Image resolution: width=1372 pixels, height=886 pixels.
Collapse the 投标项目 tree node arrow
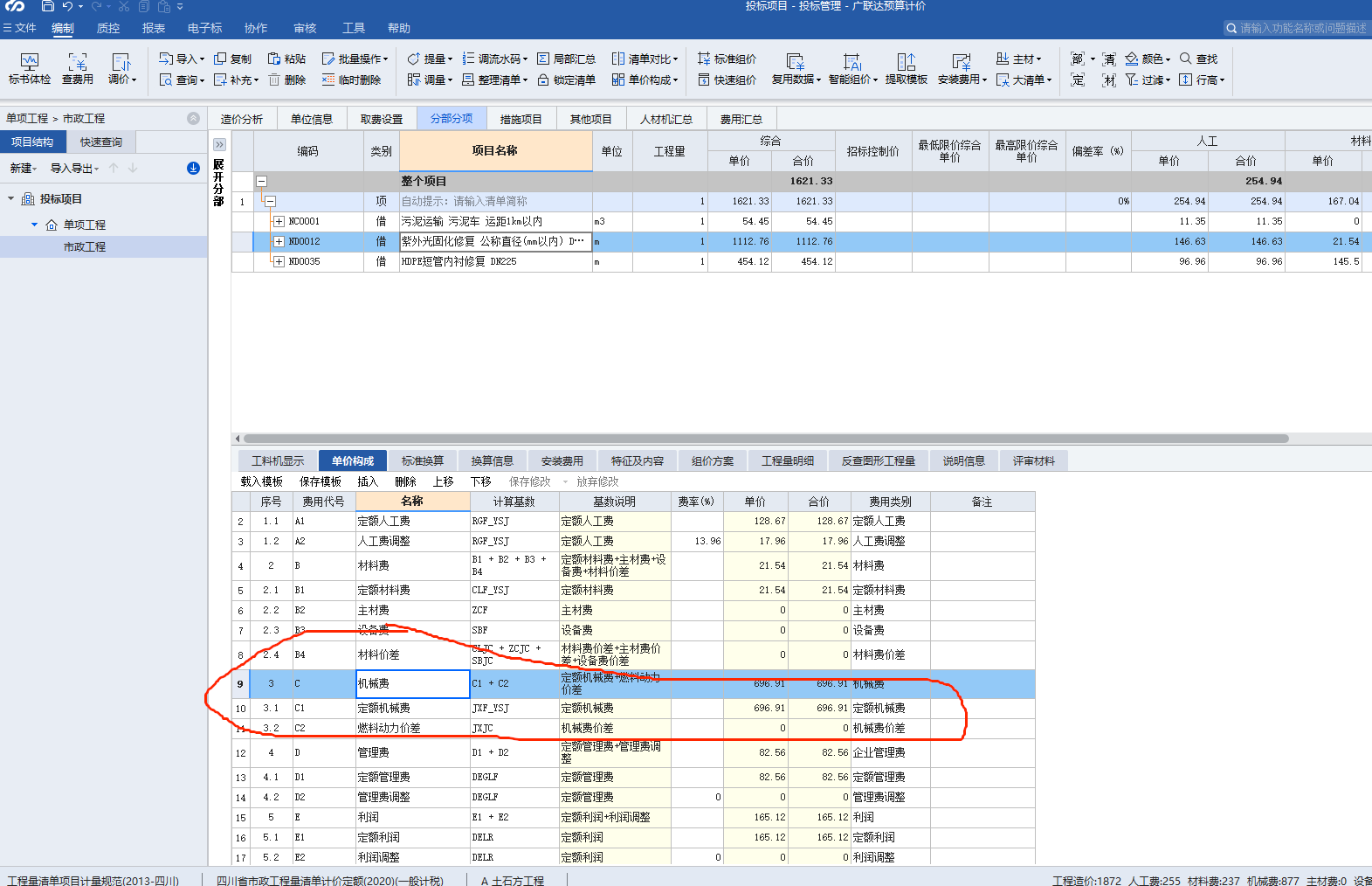(11, 199)
